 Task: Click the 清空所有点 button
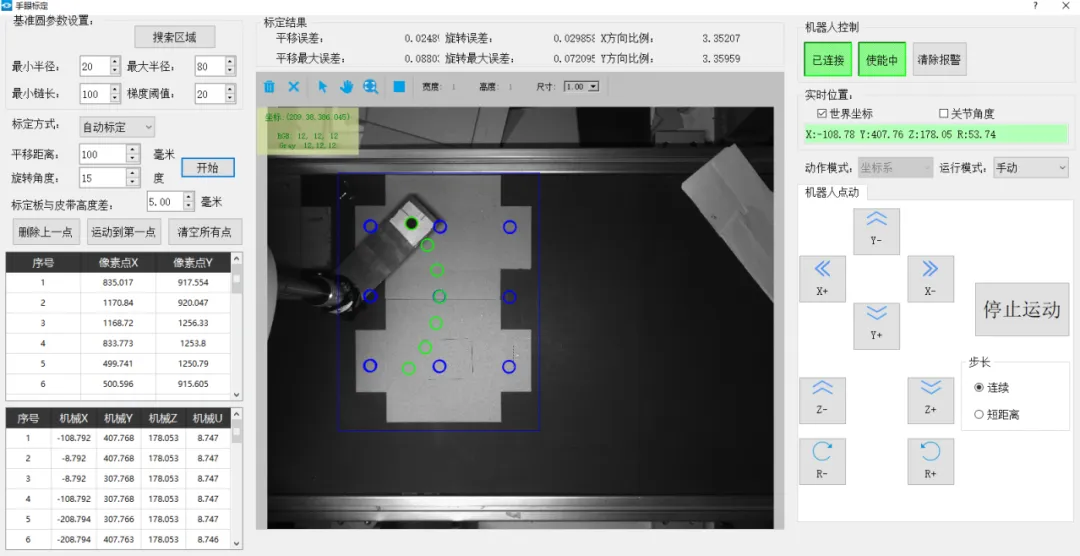(x=205, y=232)
